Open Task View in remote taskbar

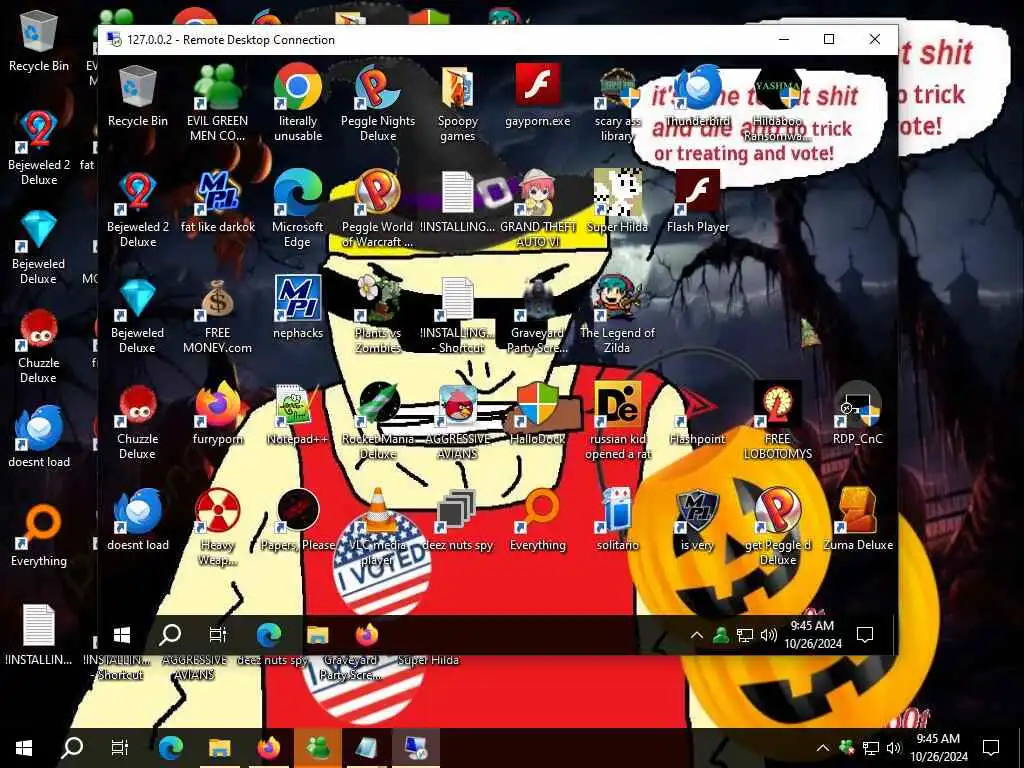pos(217,635)
